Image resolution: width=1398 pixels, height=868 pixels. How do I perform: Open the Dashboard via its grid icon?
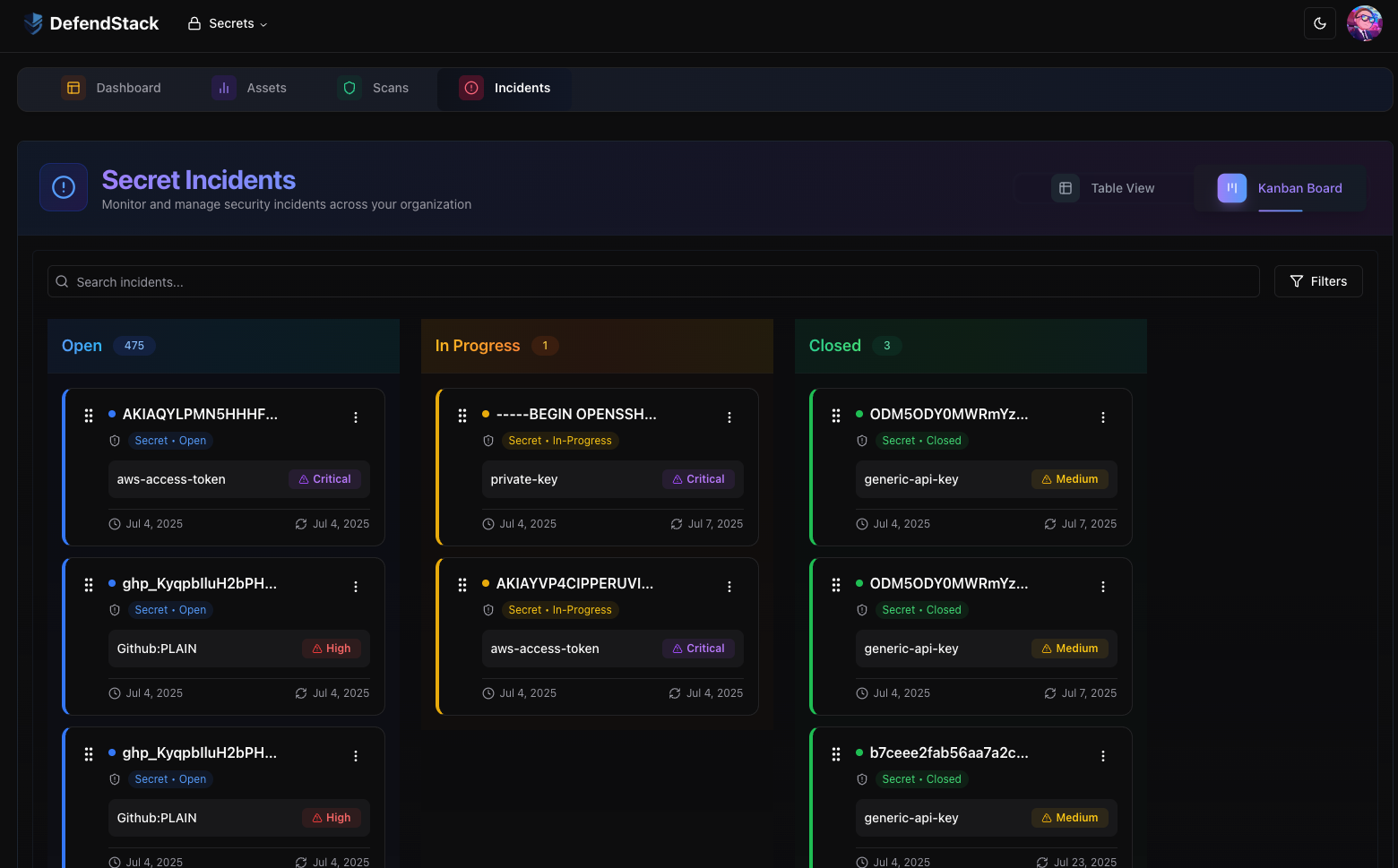coord(73,88)
